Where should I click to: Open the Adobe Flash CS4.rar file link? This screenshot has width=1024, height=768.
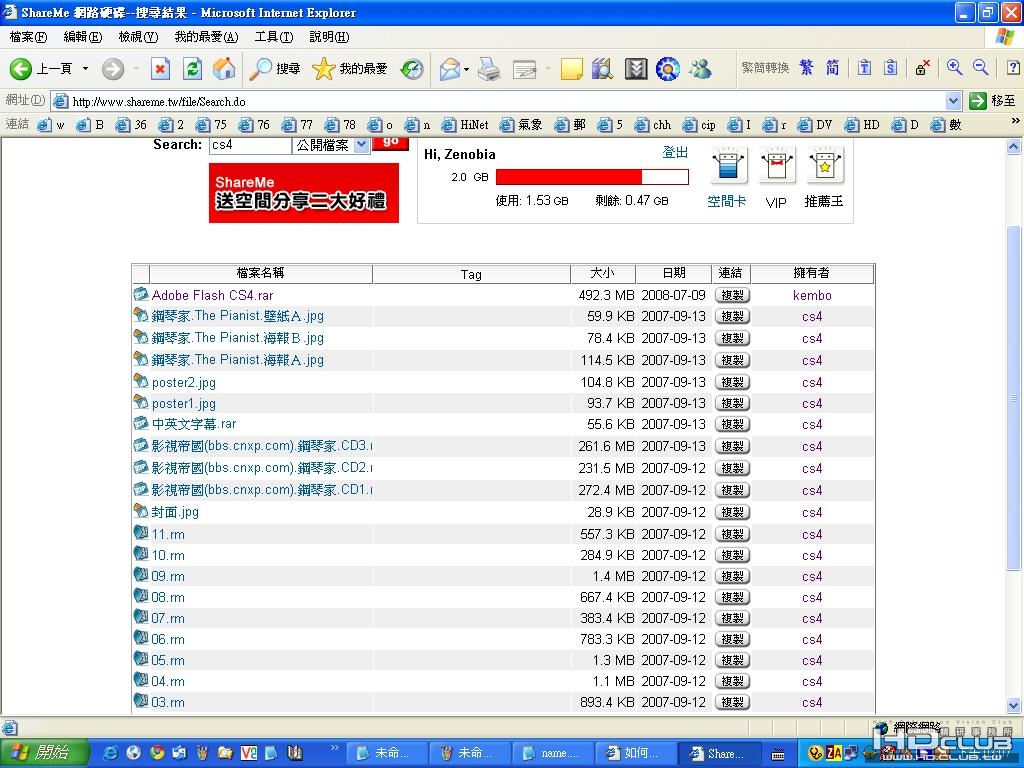point(212,295)
